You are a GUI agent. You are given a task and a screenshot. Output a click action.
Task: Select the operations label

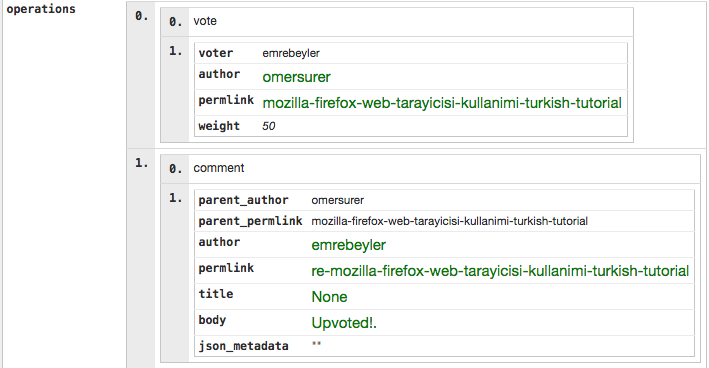coord(41,9)
